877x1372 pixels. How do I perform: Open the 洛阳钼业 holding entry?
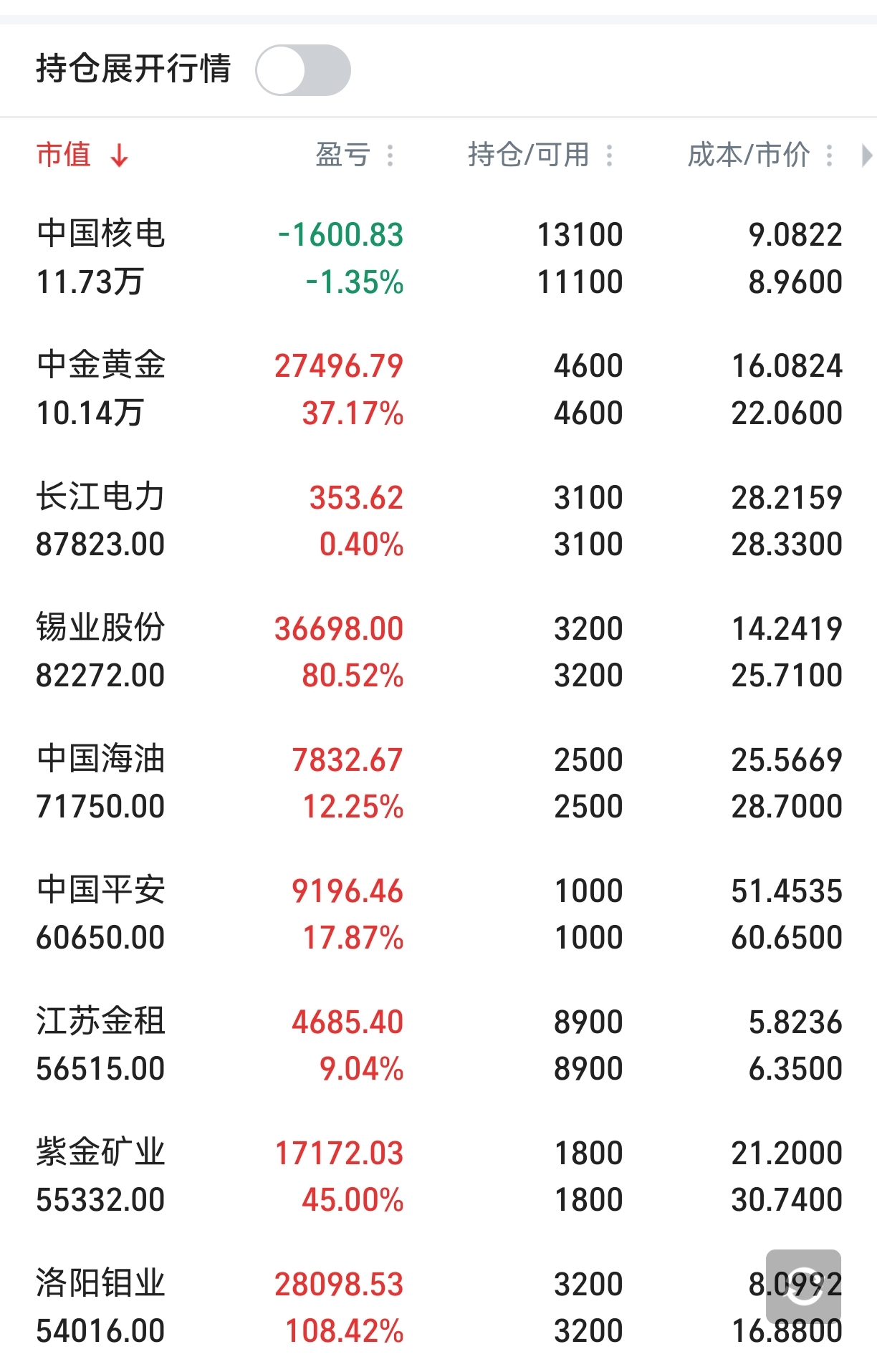point(101,1283)
